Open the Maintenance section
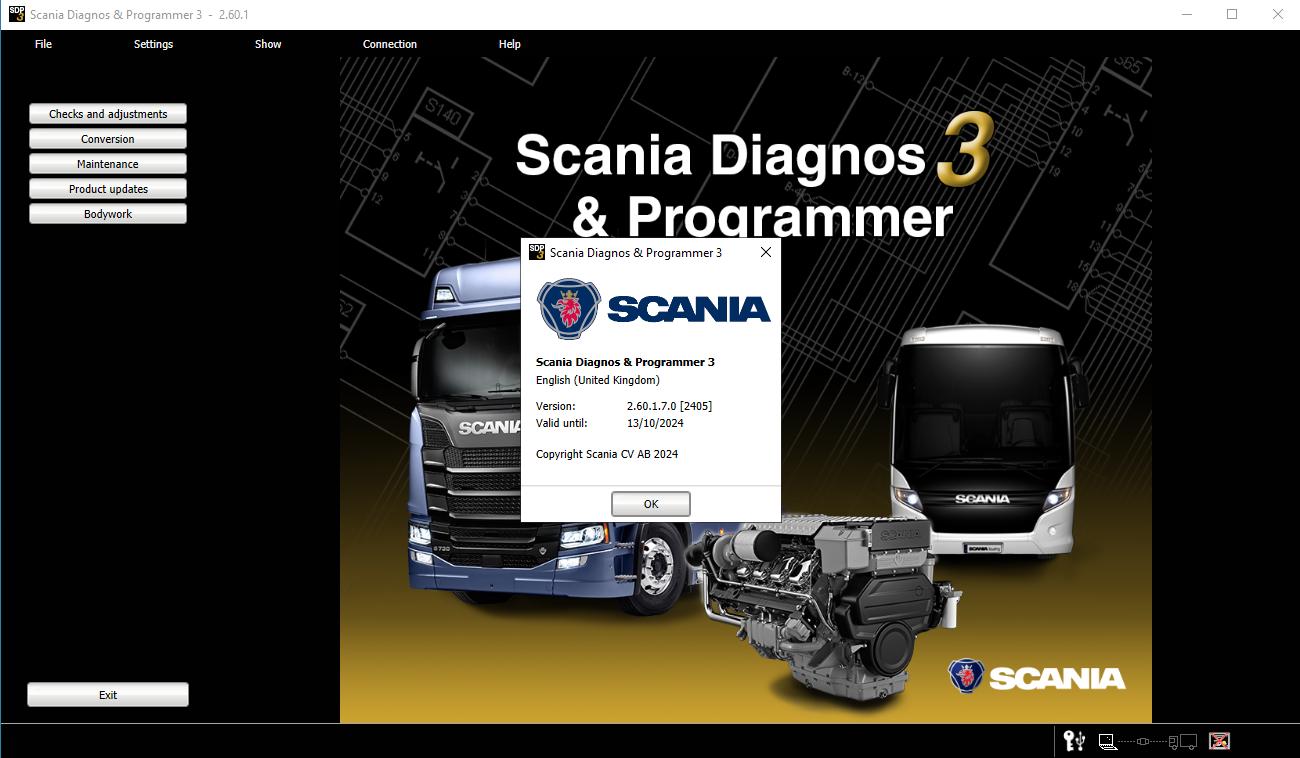This screenshot has width=1300, height=758. click(107, 163)
